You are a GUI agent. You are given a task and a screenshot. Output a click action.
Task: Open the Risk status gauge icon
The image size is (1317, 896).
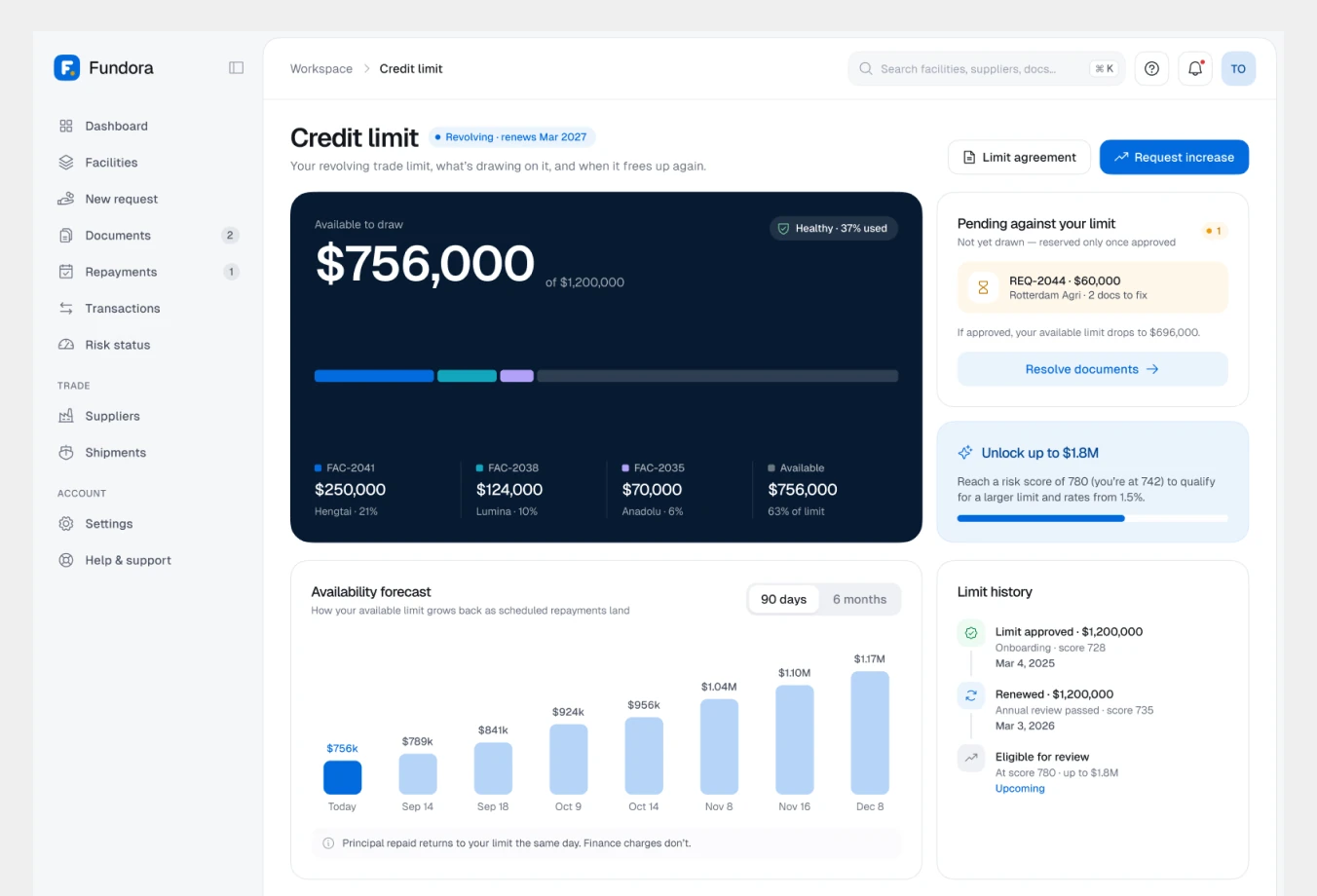point(66,345)
